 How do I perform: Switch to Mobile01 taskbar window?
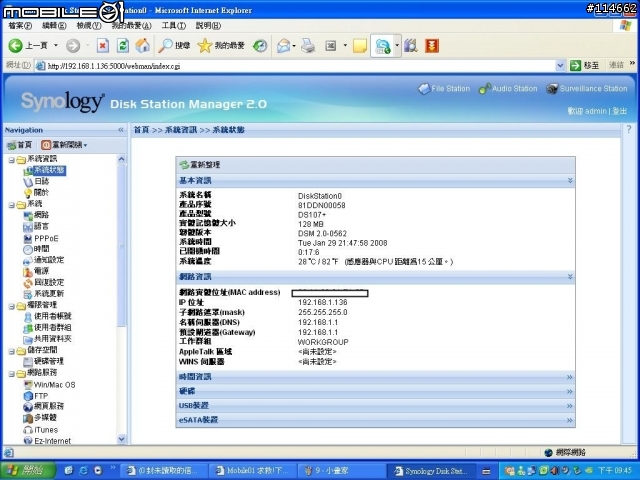click(252, 471)
